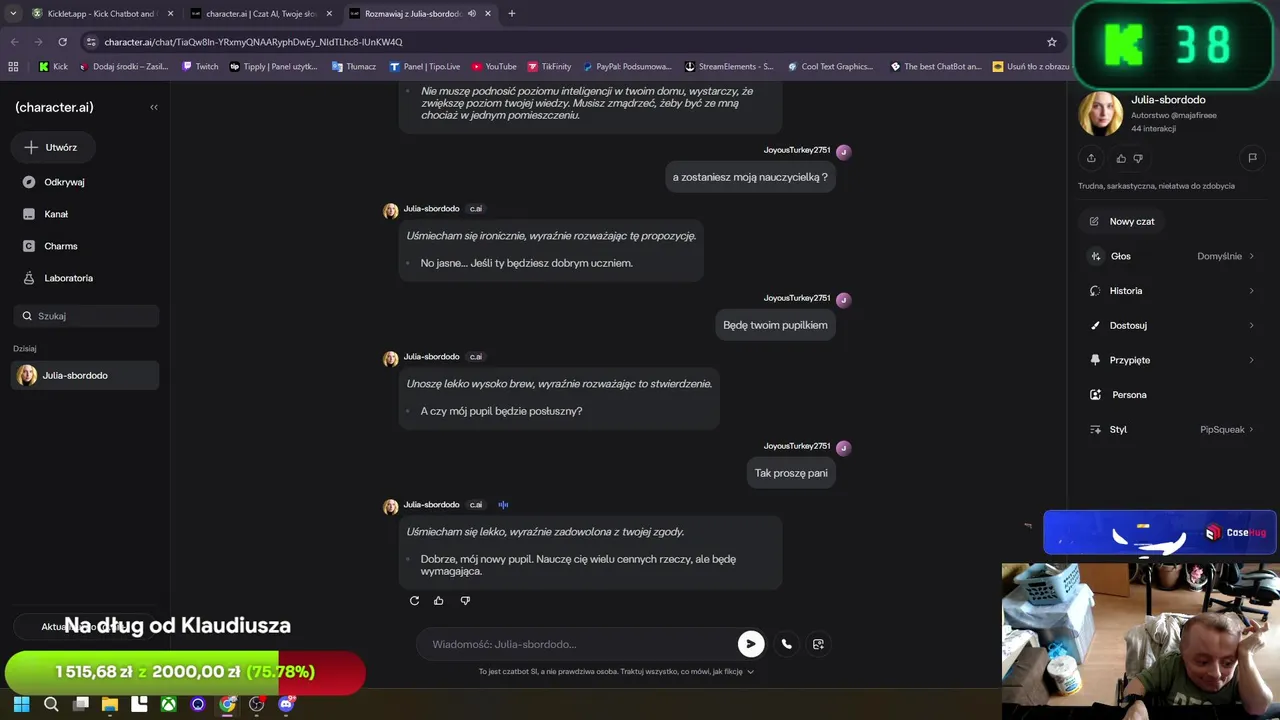Click the Utwórz button

[x=52, y=147]
